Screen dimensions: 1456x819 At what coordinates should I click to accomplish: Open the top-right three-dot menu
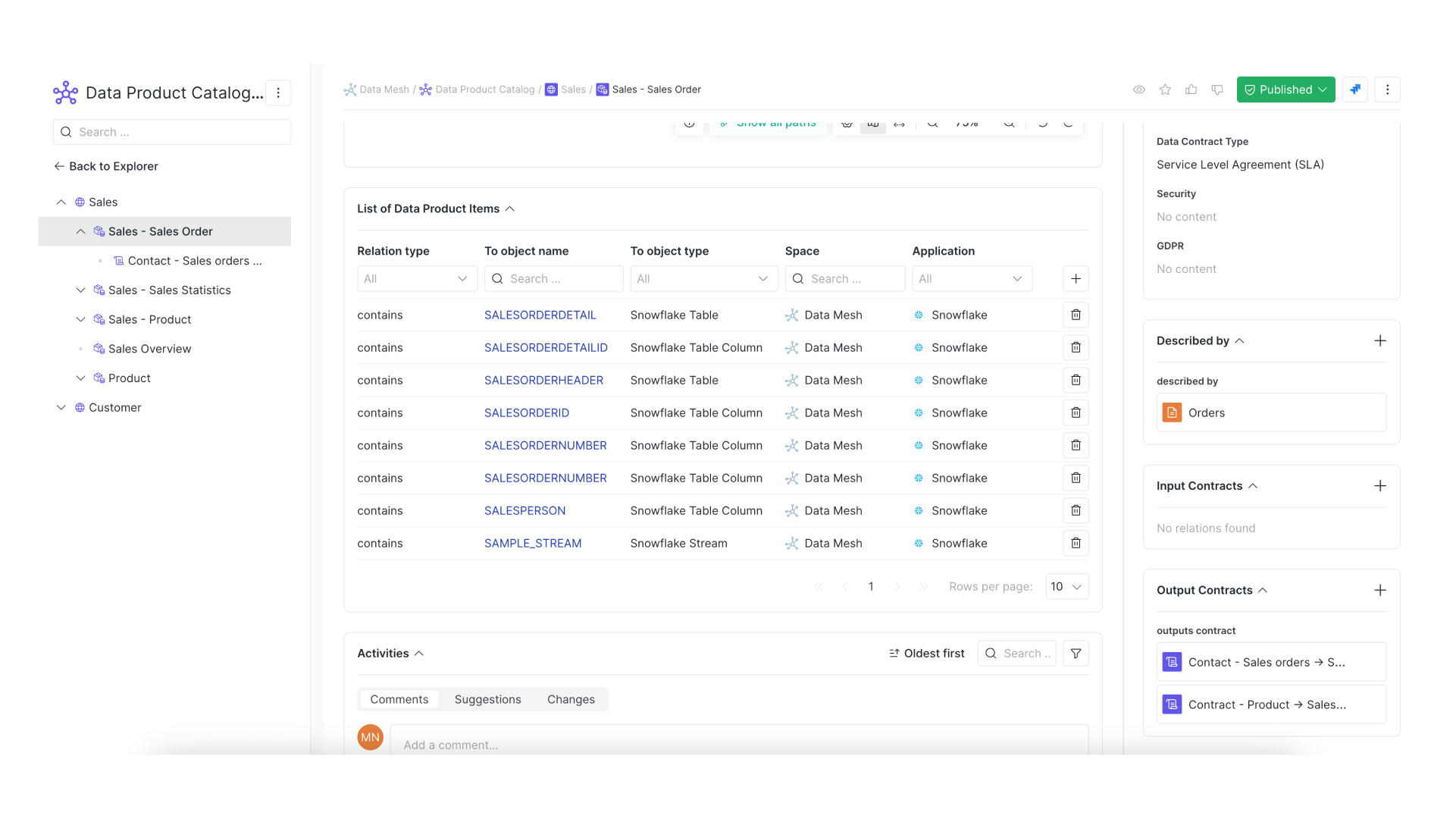click(1387, 89)
